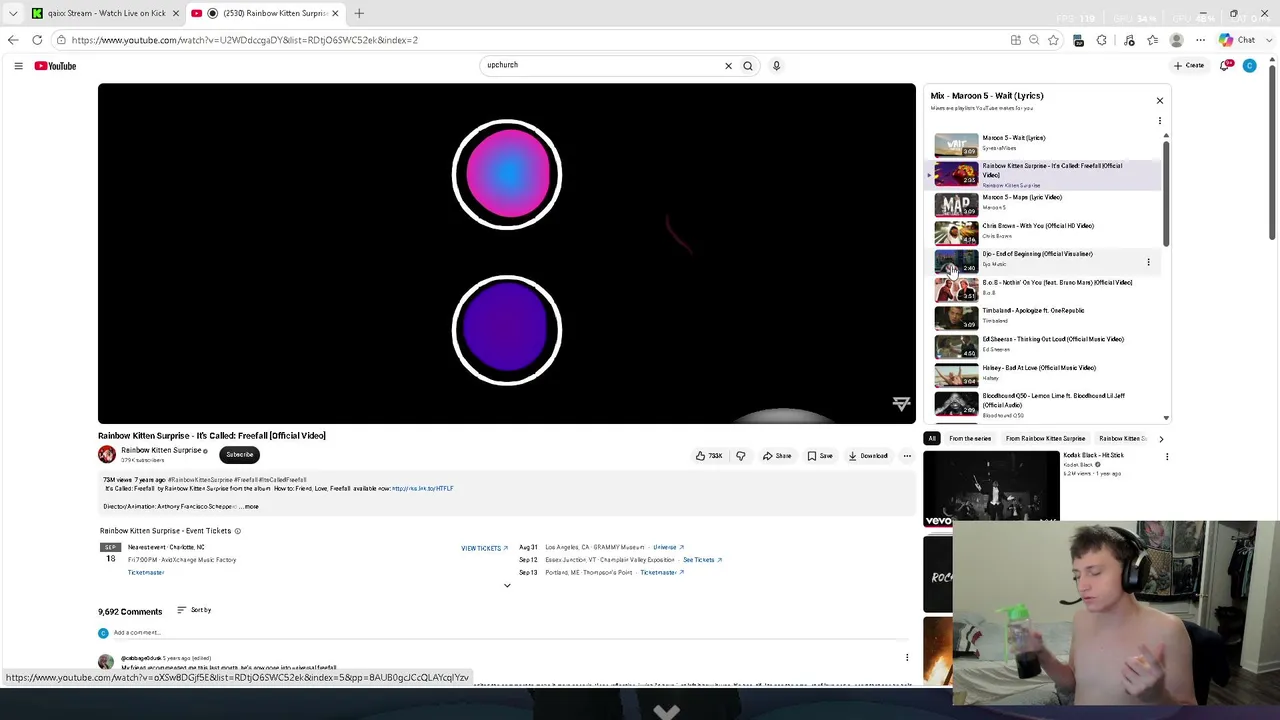Go back in the browser
This screenshot has height=720, width=1280.
click(x=13, y=40)
